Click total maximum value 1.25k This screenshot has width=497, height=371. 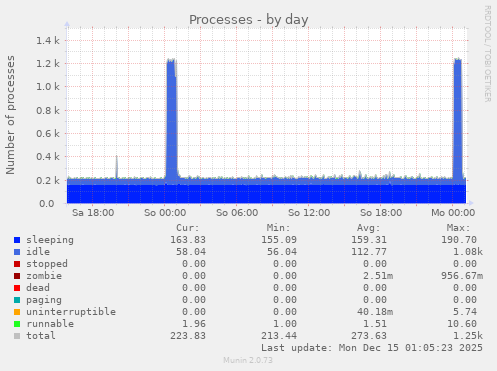coord(468,336)
